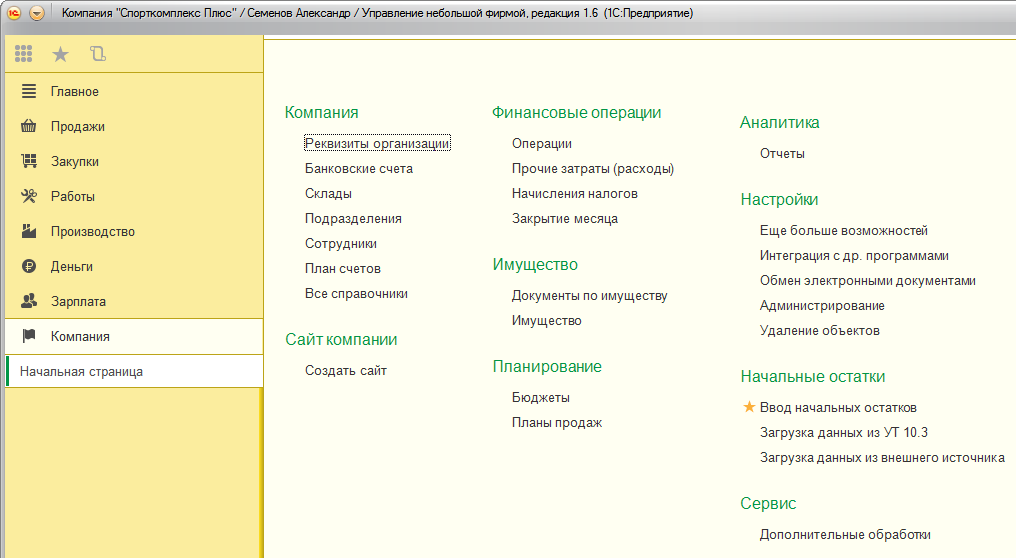The height and width of the screenshot is (558, 1016).
Task: Click the Деньги ruble coin icon
Action: [x=29, y=266]
